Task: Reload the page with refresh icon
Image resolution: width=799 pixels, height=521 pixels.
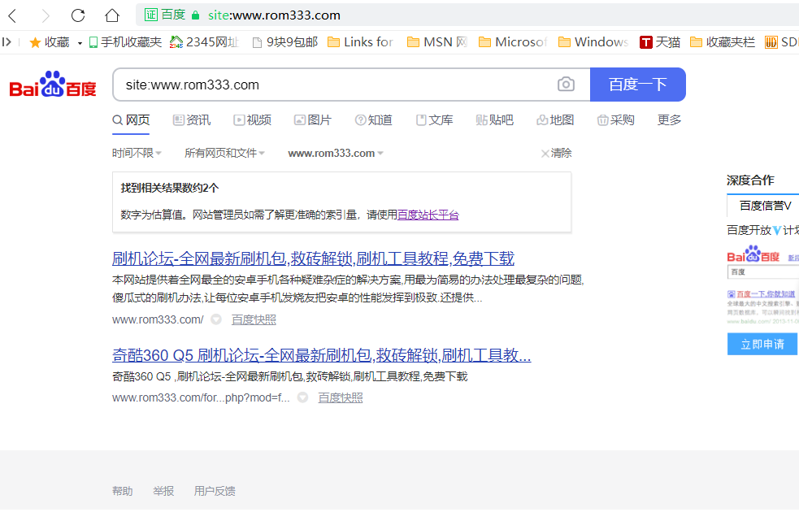Action: pos(78,15)
